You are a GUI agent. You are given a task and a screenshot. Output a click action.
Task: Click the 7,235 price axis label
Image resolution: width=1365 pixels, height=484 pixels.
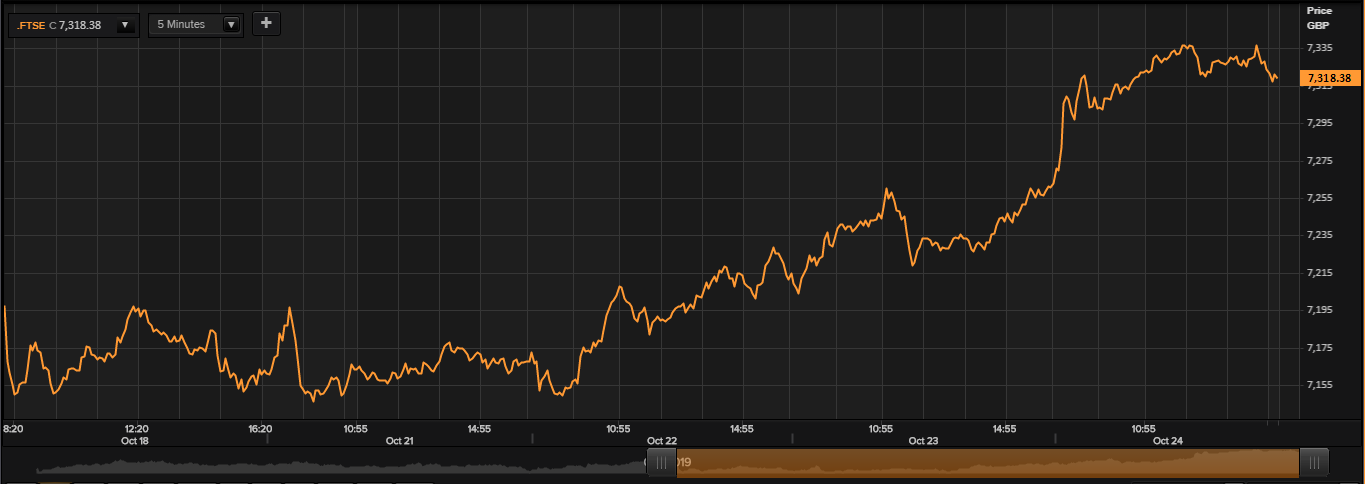1320,235
